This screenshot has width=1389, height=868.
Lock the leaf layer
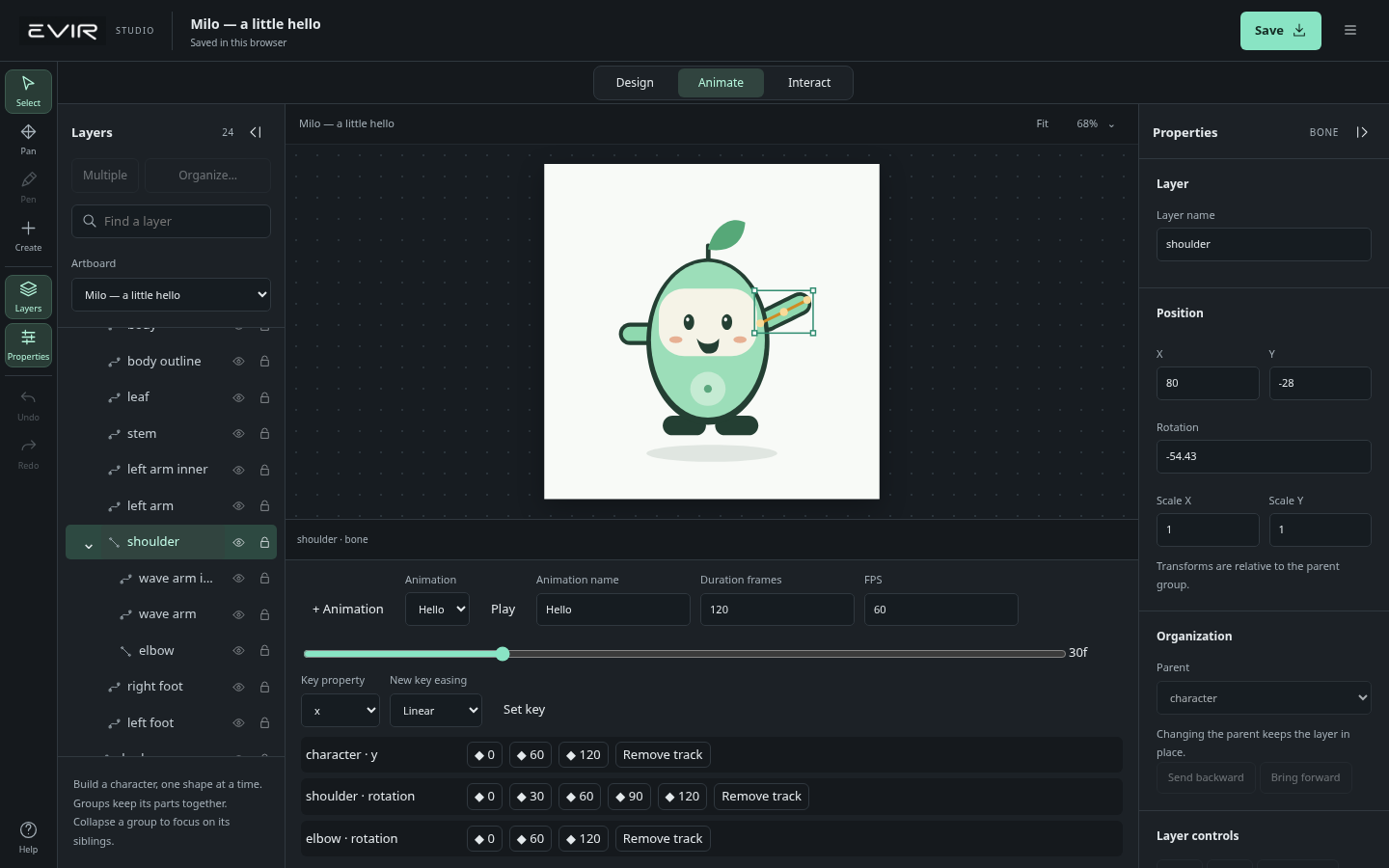click(x=264, y=397)
